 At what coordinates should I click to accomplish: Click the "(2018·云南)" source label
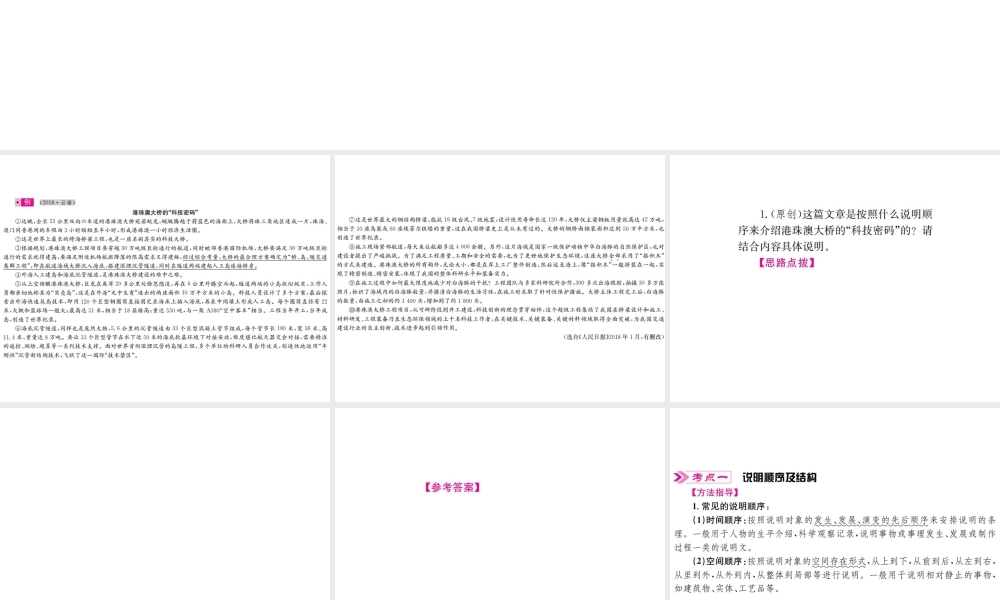tap(57, 202)
